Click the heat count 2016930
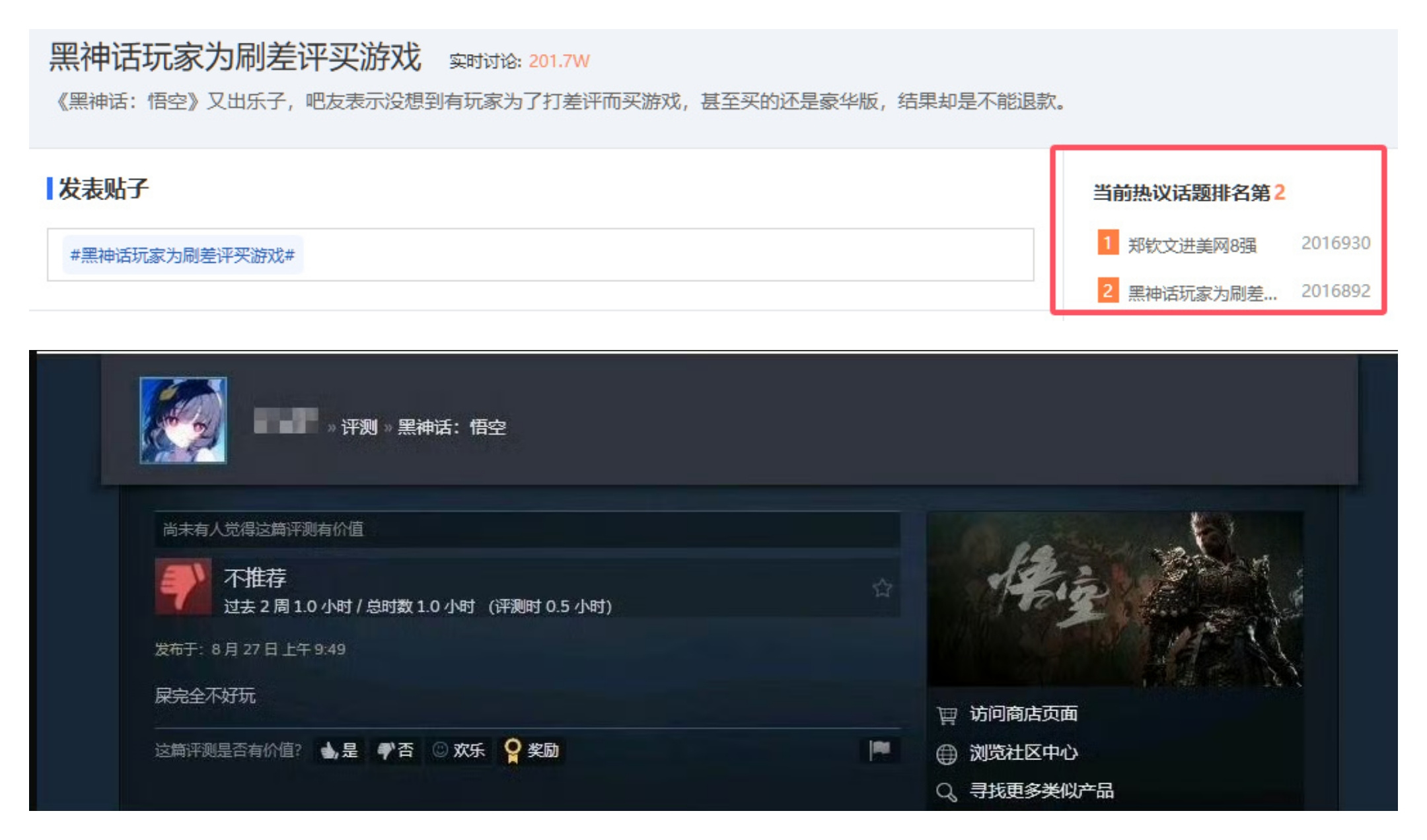Viewport: 1427px width, 840px height. (x=1335, y=243)
